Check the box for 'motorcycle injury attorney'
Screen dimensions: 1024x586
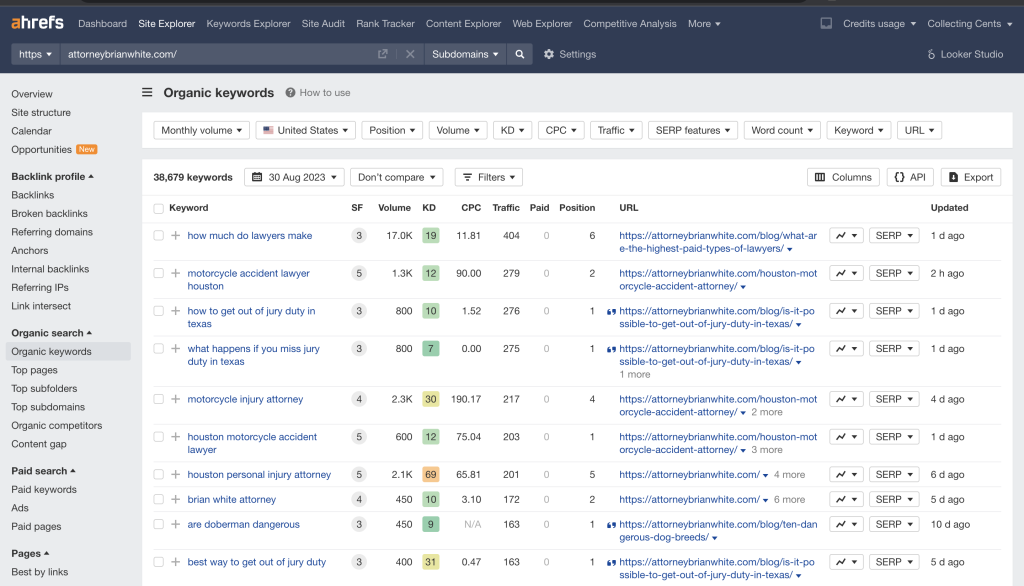tap(158, 399)
